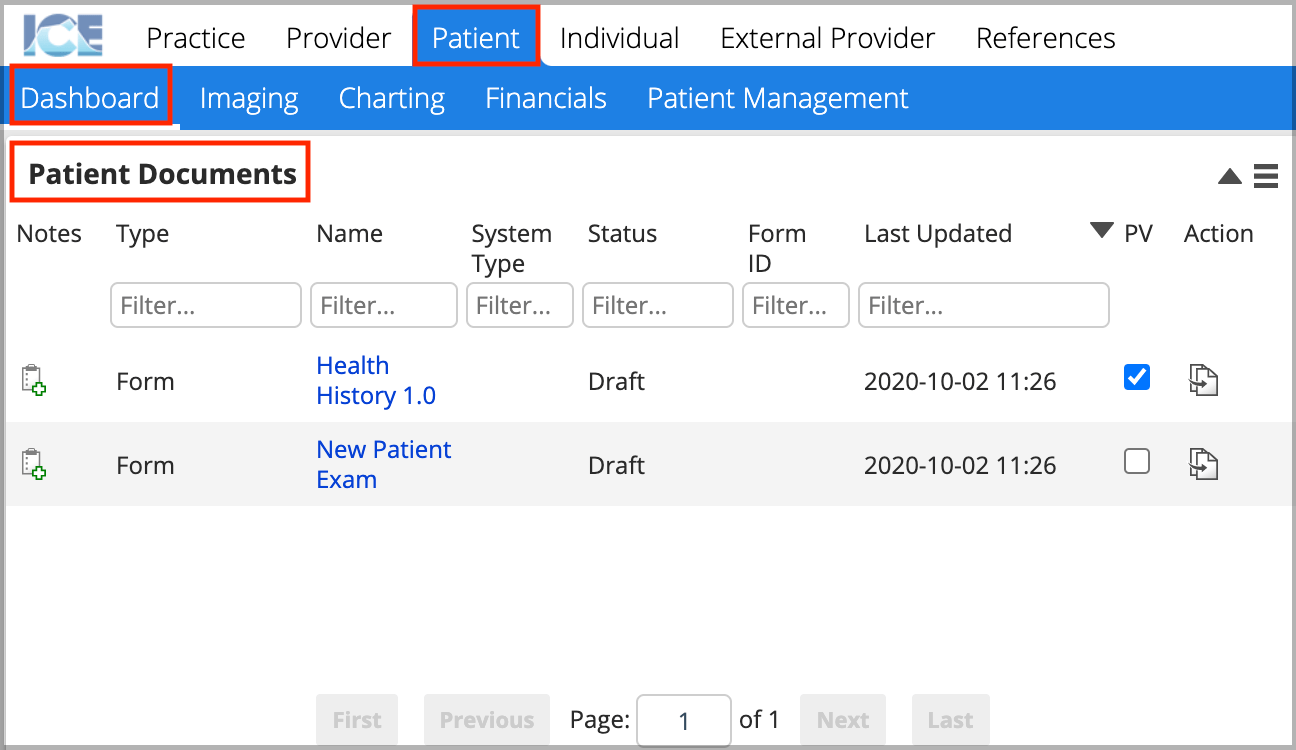Open the Patient Documents hamburger menu
Screen dimensions: 1296x750
click(1266, 176)
